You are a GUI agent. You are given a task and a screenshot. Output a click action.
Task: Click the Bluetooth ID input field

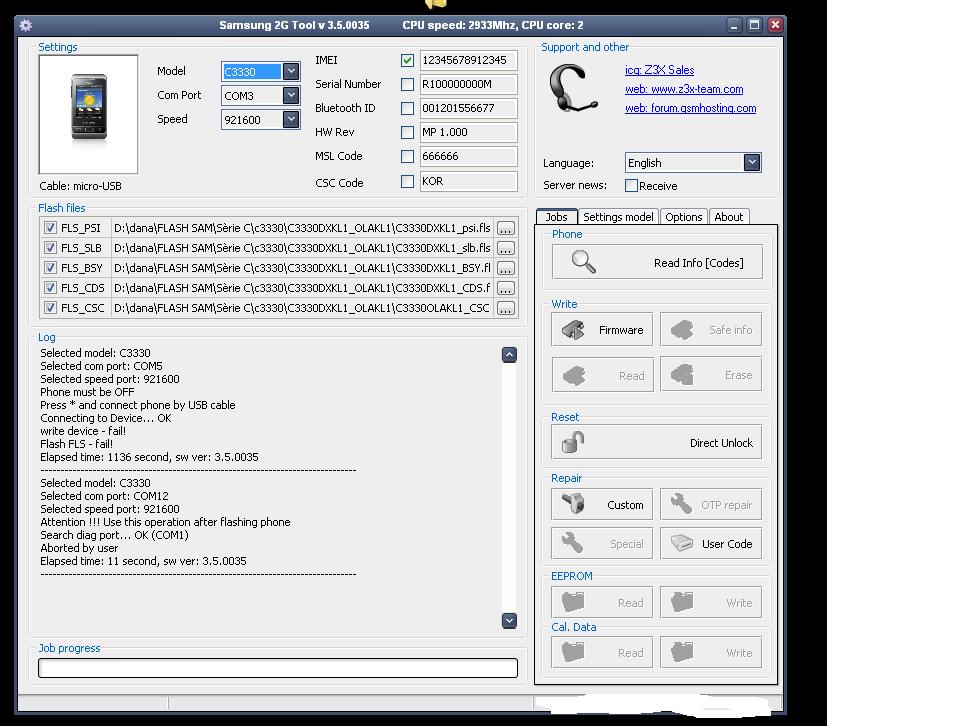pyautogui.click(x=468, y=108)
